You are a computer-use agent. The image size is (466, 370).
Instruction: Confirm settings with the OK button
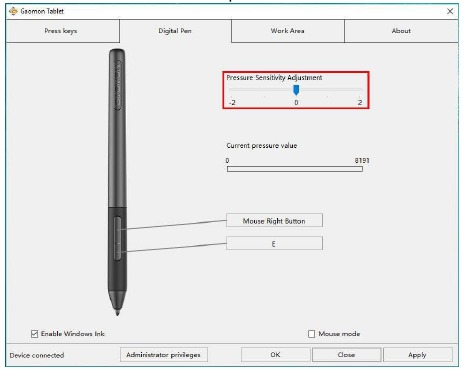(276, 355)
